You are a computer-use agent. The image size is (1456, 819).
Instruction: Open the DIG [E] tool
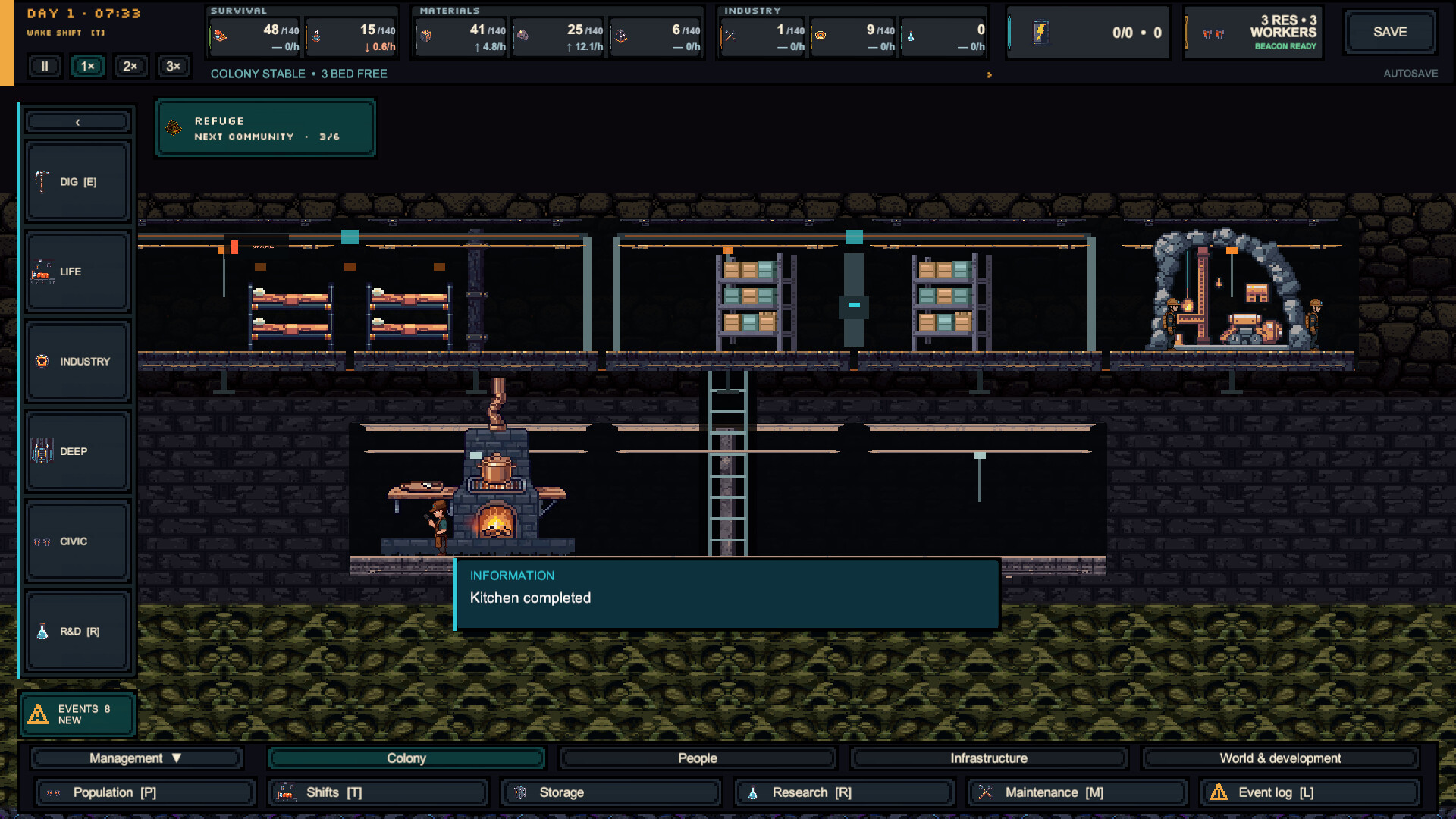click(x=77, y=182)
